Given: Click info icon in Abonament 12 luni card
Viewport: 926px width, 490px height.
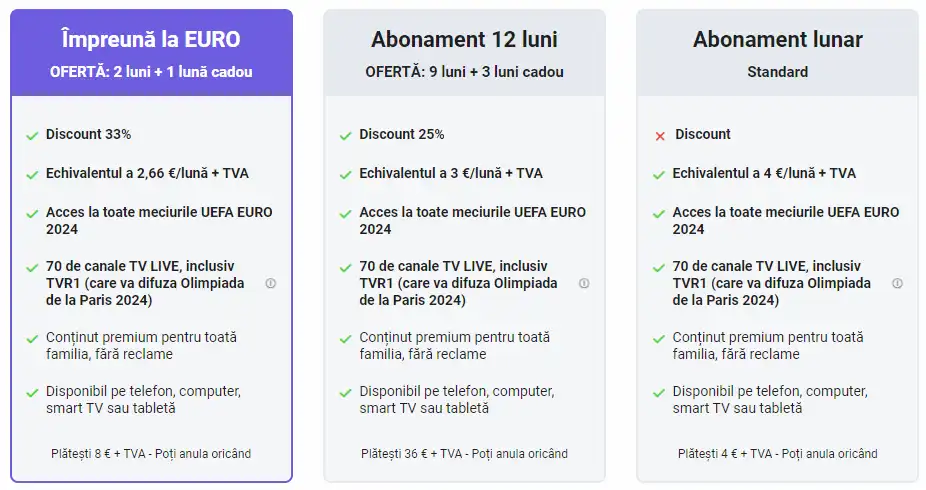Looking at the screenshot, I should click(x=584, y=284).
